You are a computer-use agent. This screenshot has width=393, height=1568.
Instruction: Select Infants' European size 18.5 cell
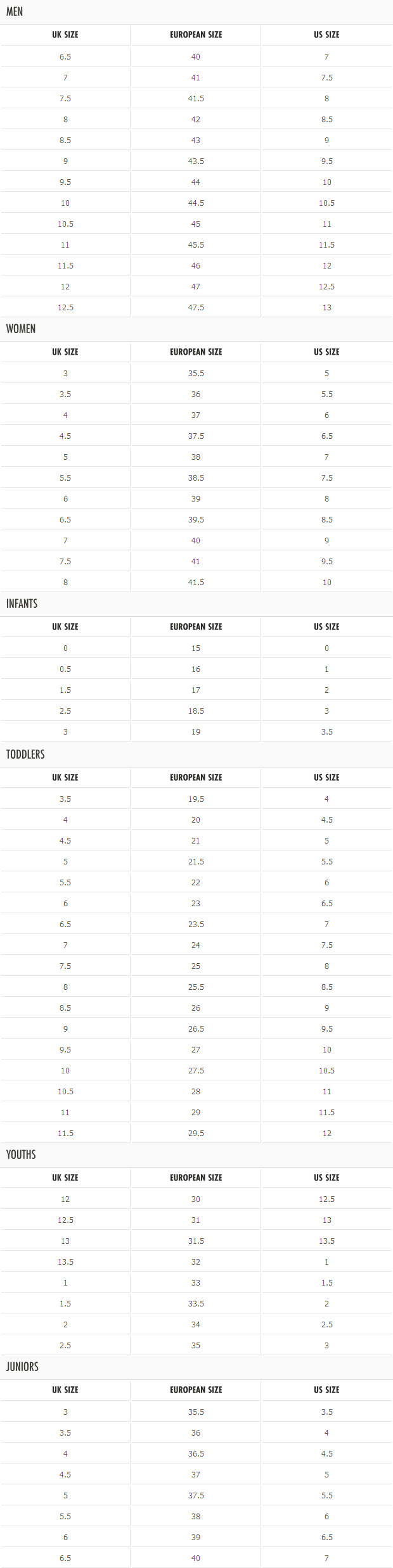[196, 711]
